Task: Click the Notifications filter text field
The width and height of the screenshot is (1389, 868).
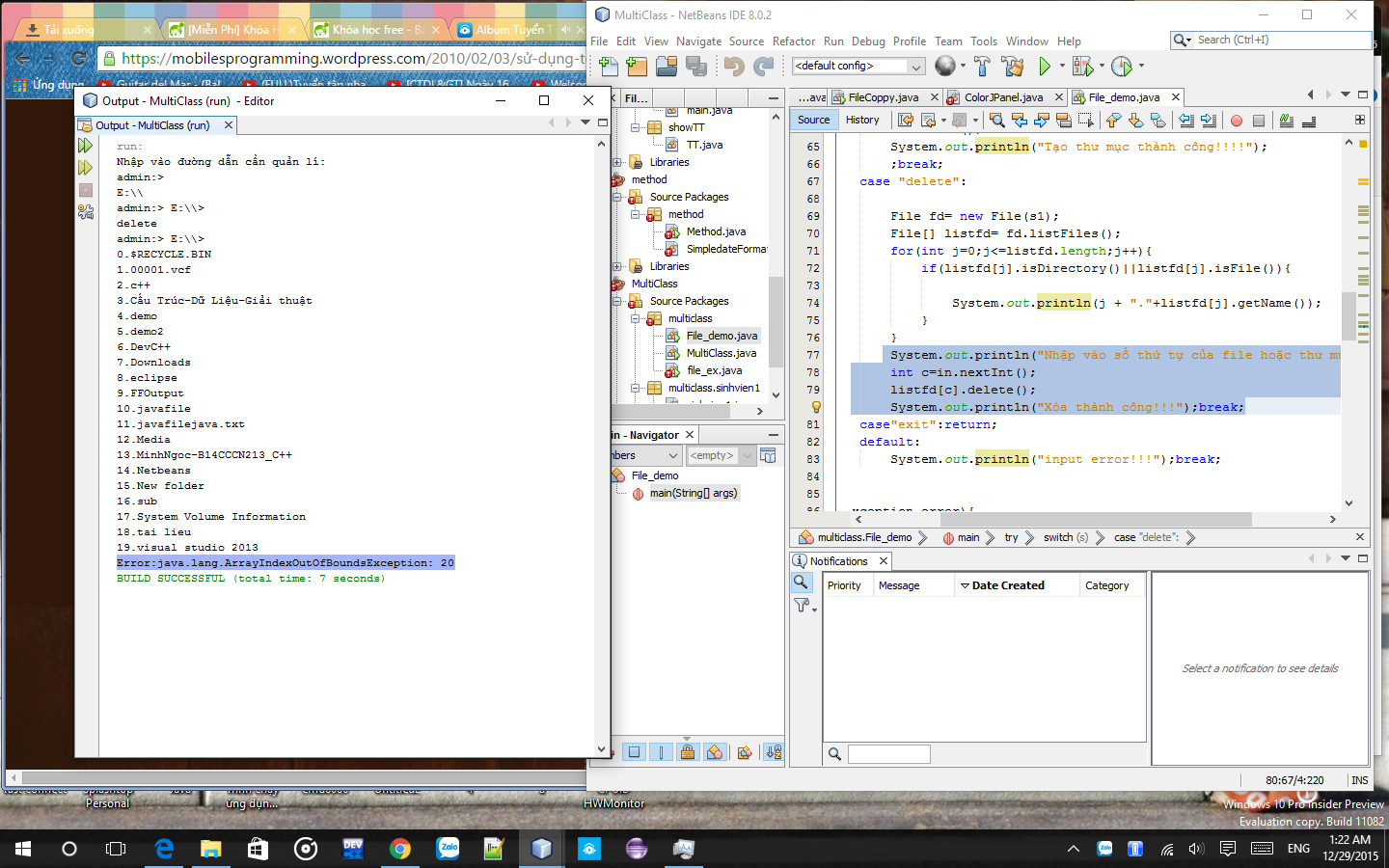Action: 888,754
